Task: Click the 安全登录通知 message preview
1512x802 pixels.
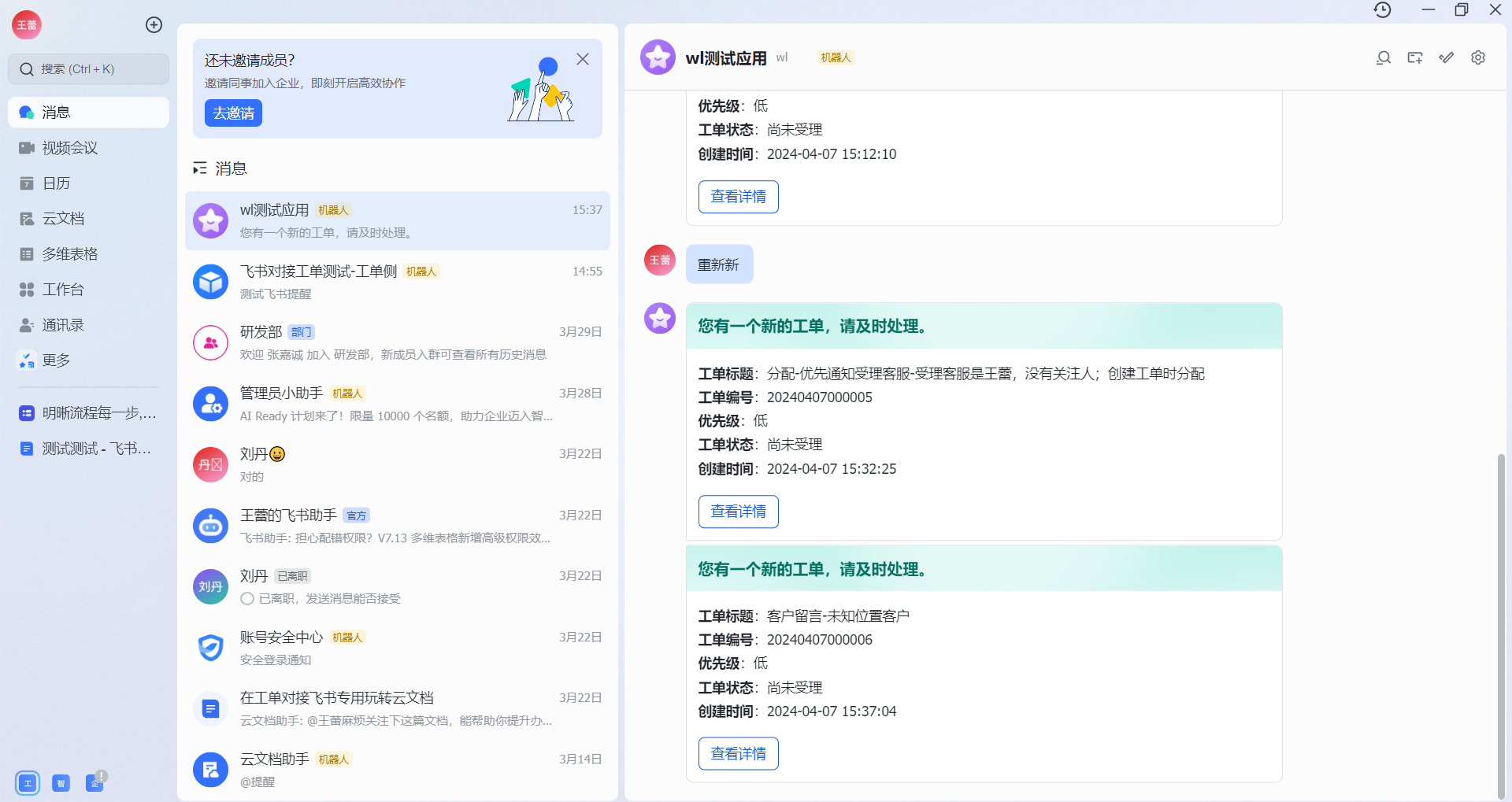Action: tap(276, 660)
